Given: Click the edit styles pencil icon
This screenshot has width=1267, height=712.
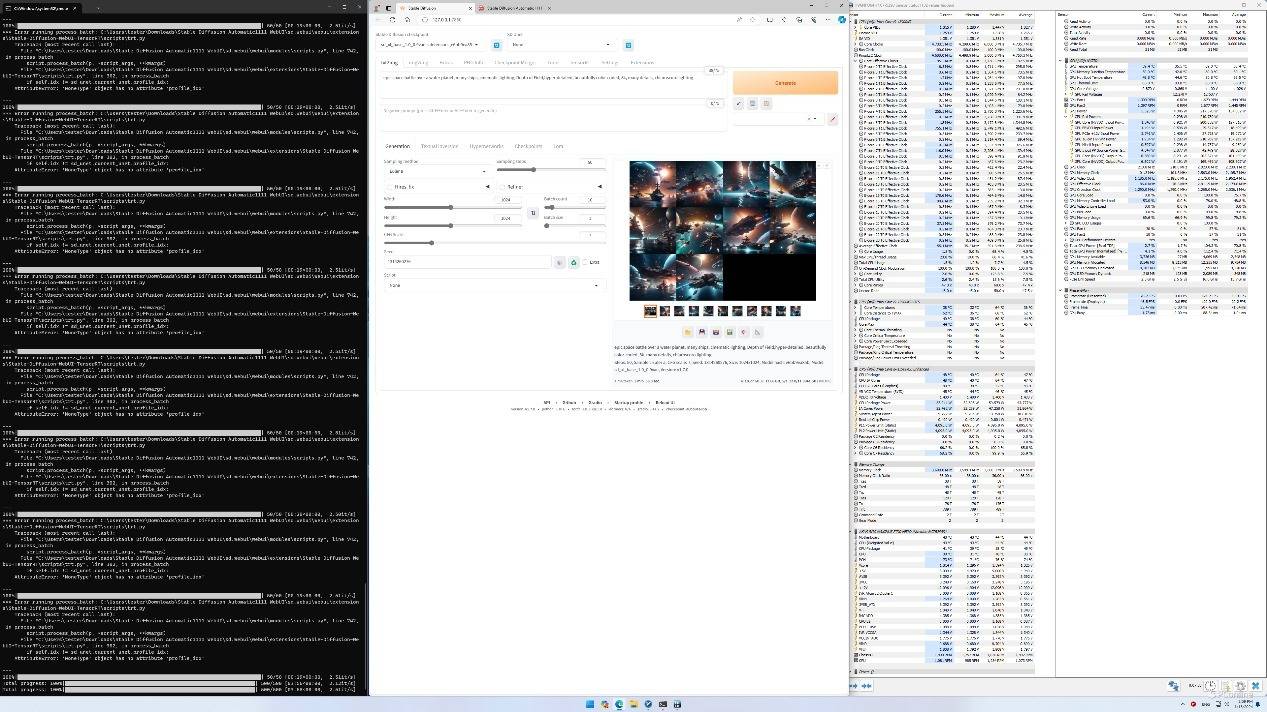Looking at the screenshot, I should click(832, 119).
